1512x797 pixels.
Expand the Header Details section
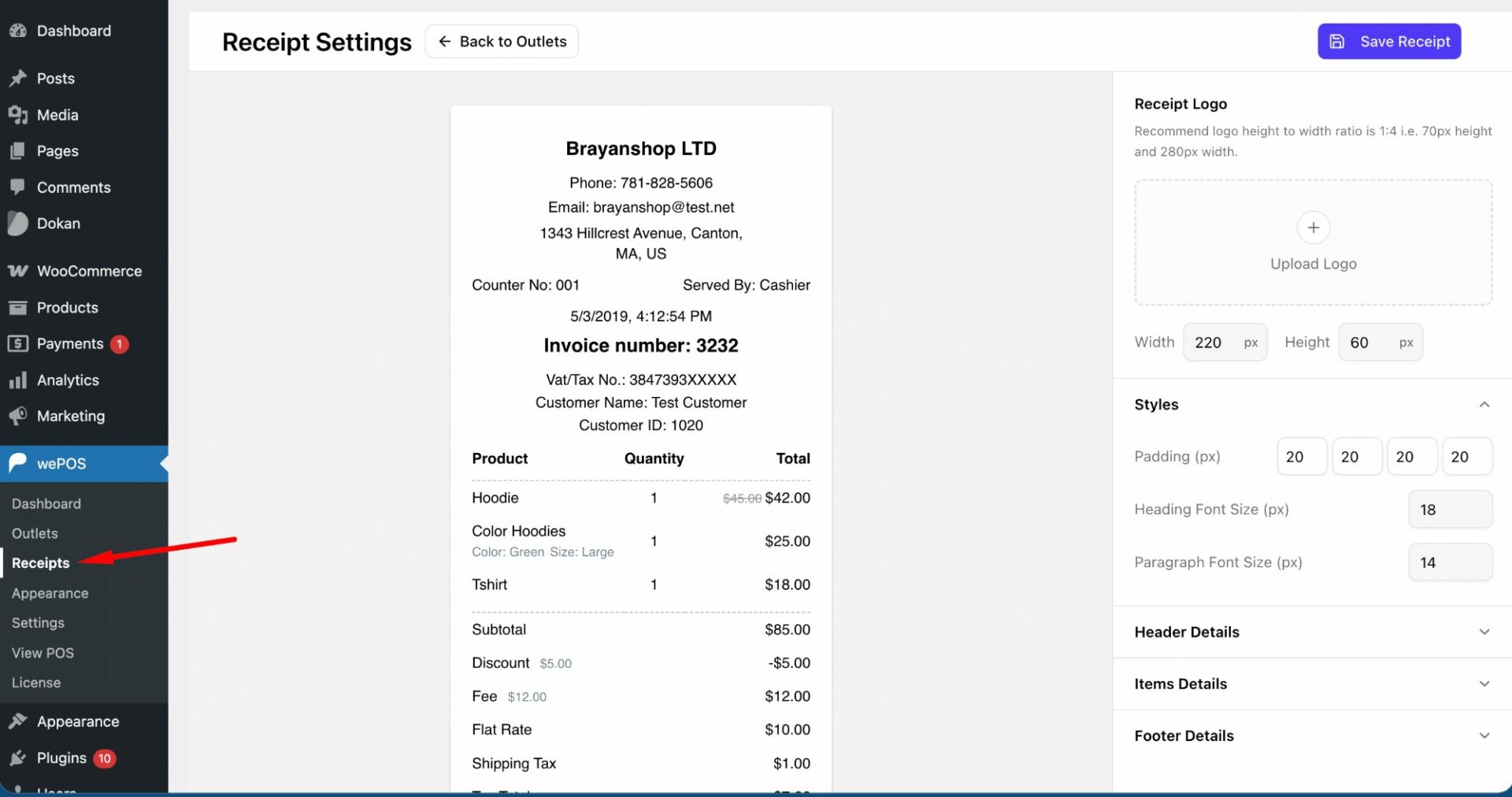tap(1312, 632)
